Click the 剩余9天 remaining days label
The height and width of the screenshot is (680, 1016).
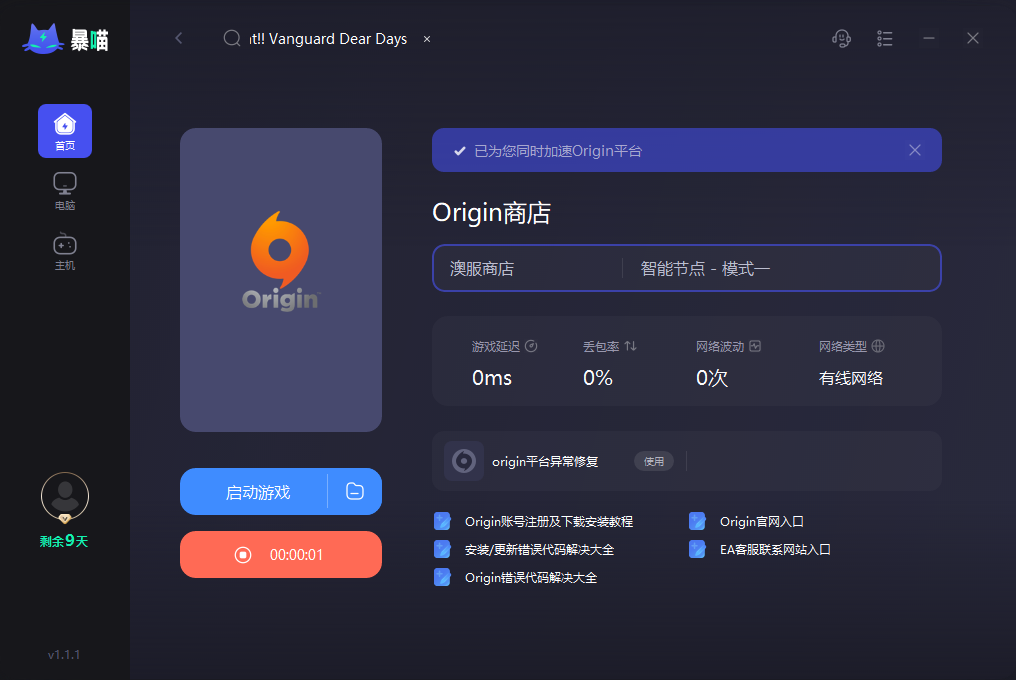64,541
